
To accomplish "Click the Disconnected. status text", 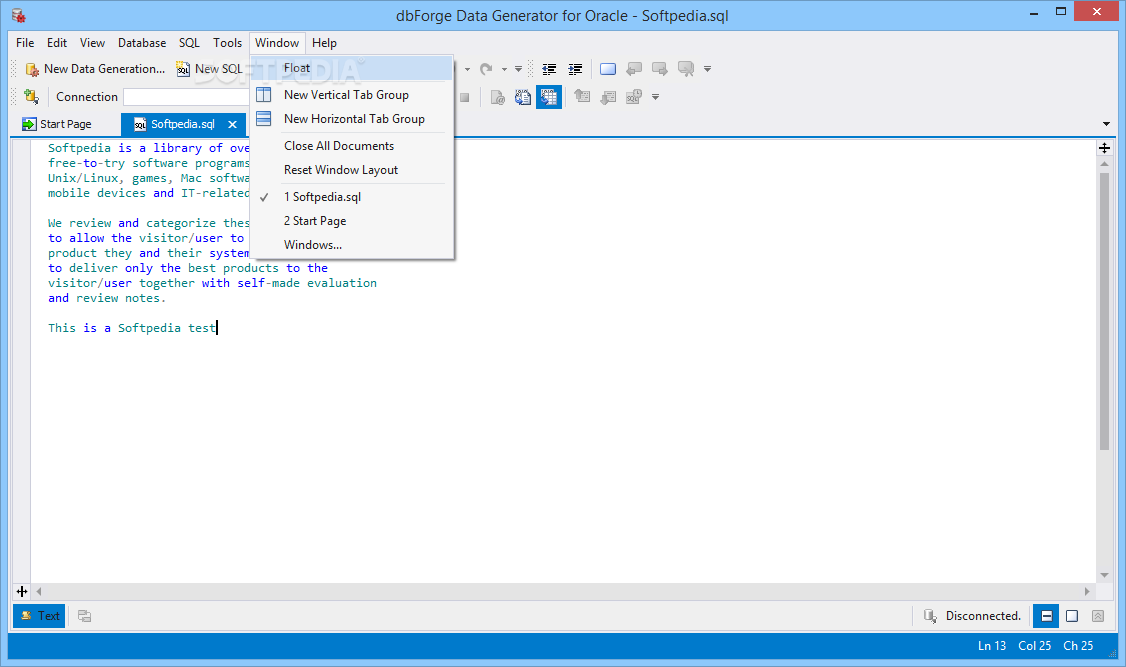I will [983, 616].
